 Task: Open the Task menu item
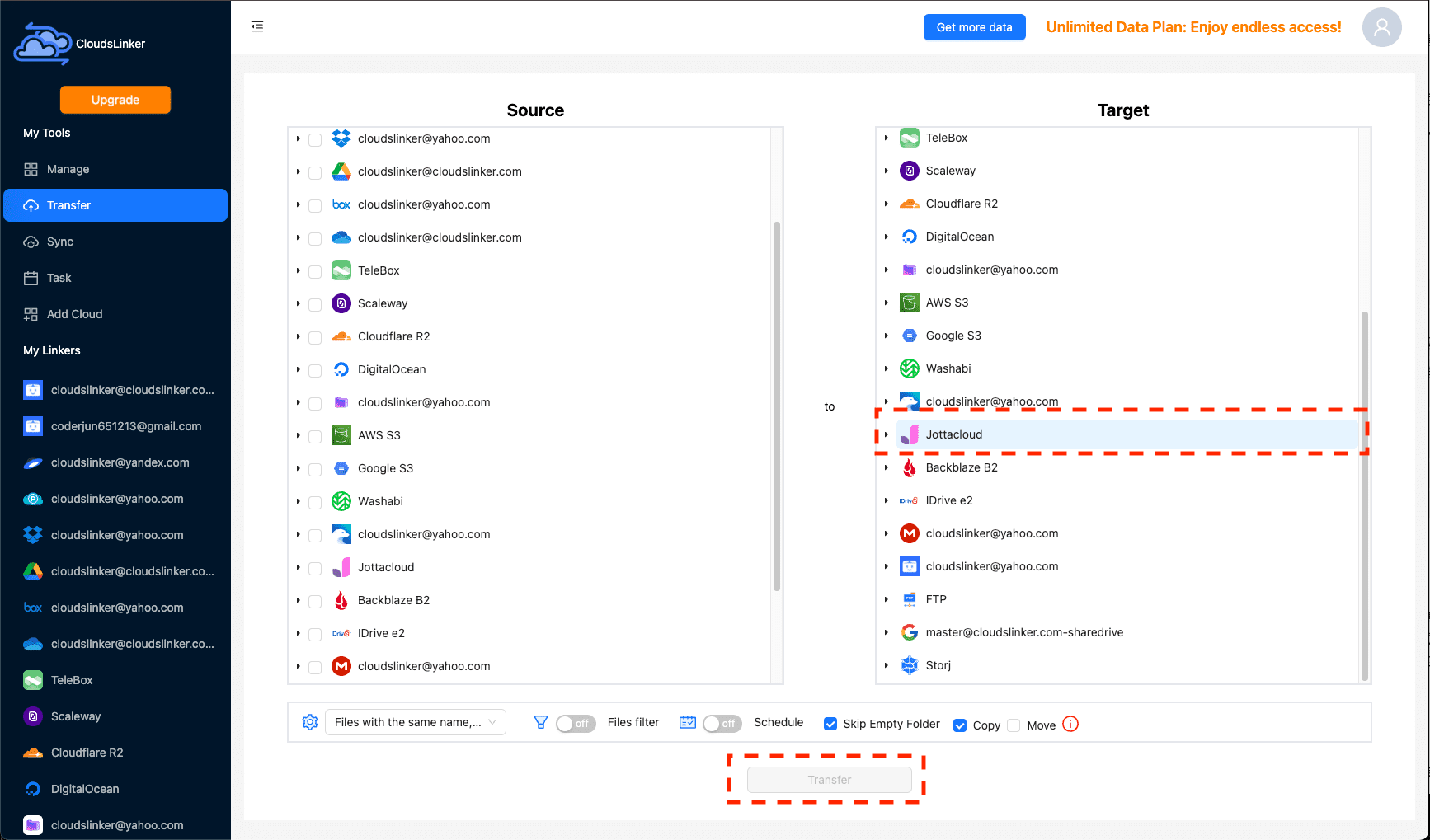pos(115,278)
